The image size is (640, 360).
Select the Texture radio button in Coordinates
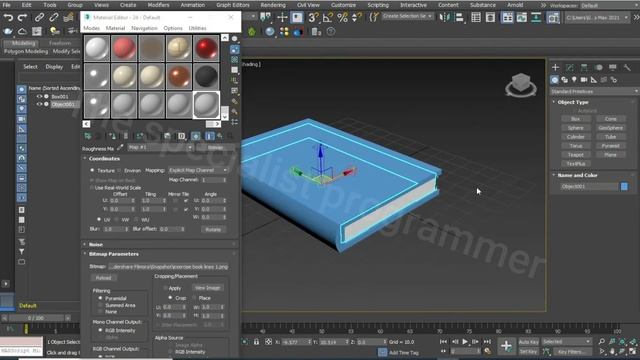click(92, 170)
